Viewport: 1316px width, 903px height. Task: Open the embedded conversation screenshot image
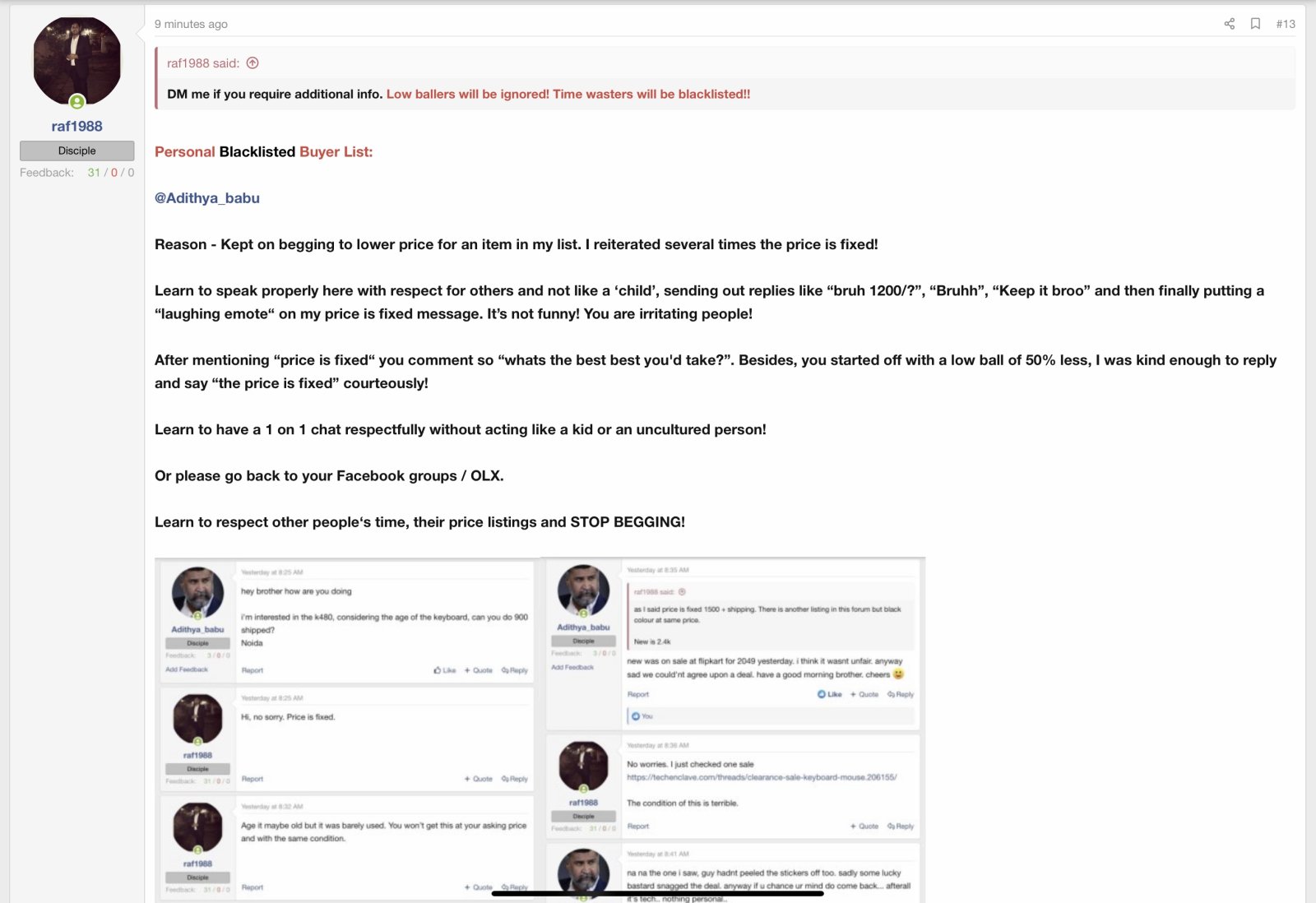540,729
